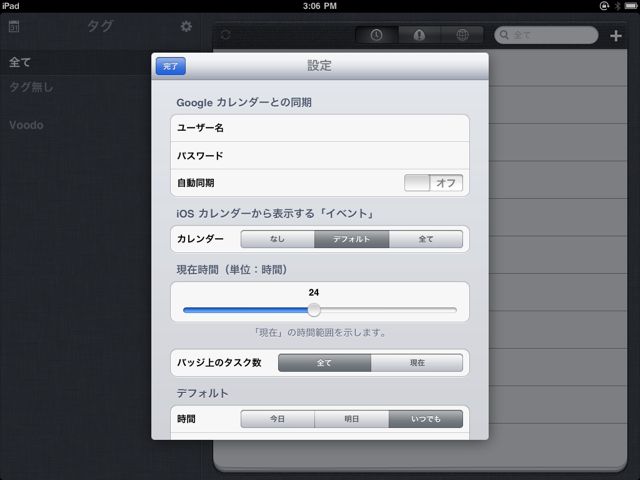Select いつでも for default 時間
Viewport: 640px width, 480px height.
click(x=426, y=419)
